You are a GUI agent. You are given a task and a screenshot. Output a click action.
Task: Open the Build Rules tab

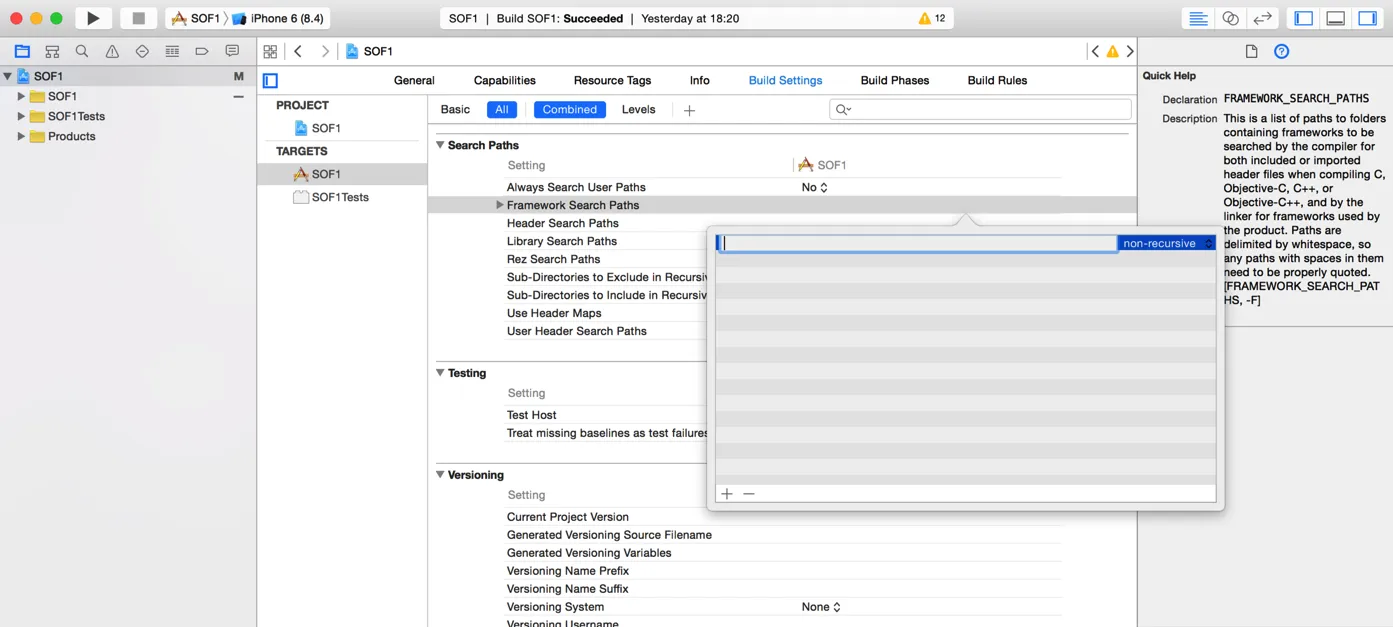[x=997, y=80]
